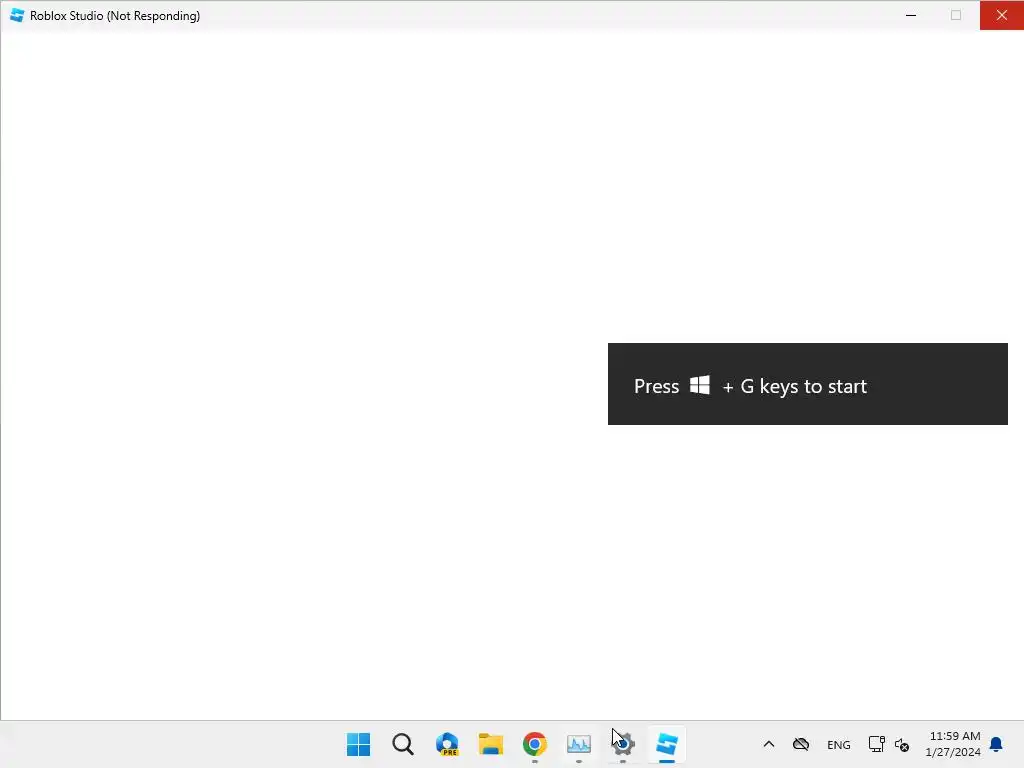Image resolution: width=1024 pixels, height=768 pixels.
Task: Open File Explorer from taskbar
Action: click(491, 744)
